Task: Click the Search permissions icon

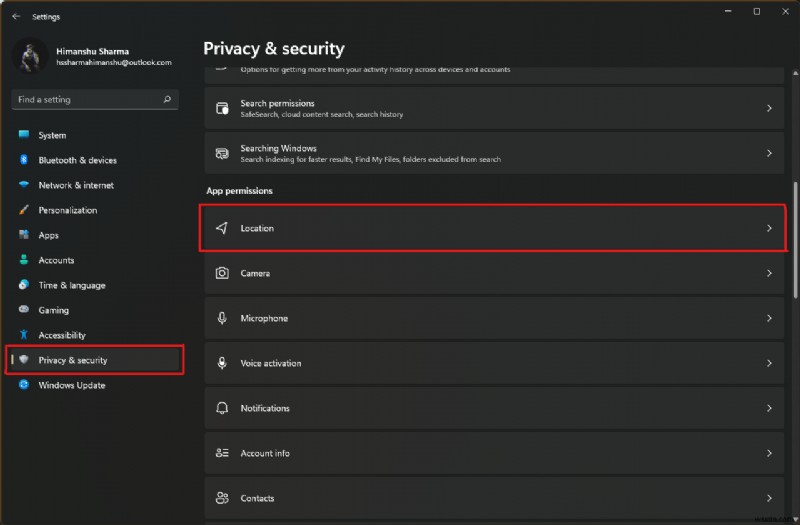Action: (222, 108)
